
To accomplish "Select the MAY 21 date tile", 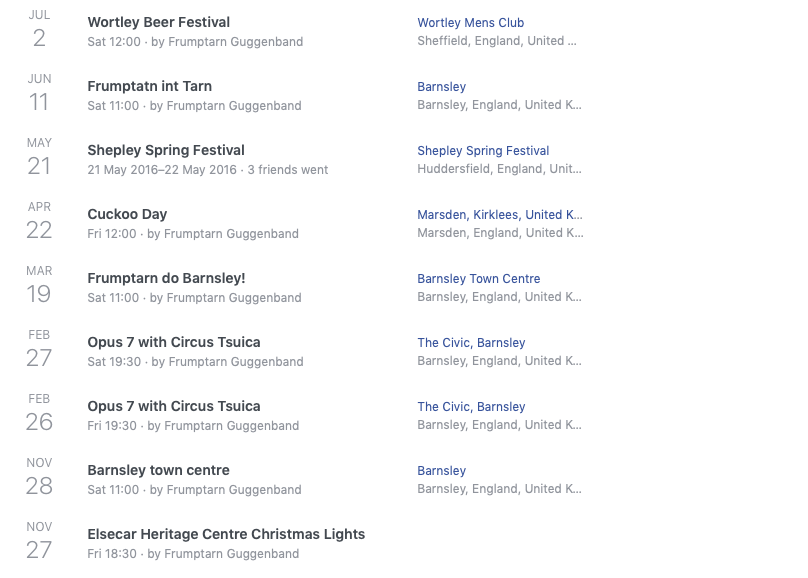I will point(39,157).
